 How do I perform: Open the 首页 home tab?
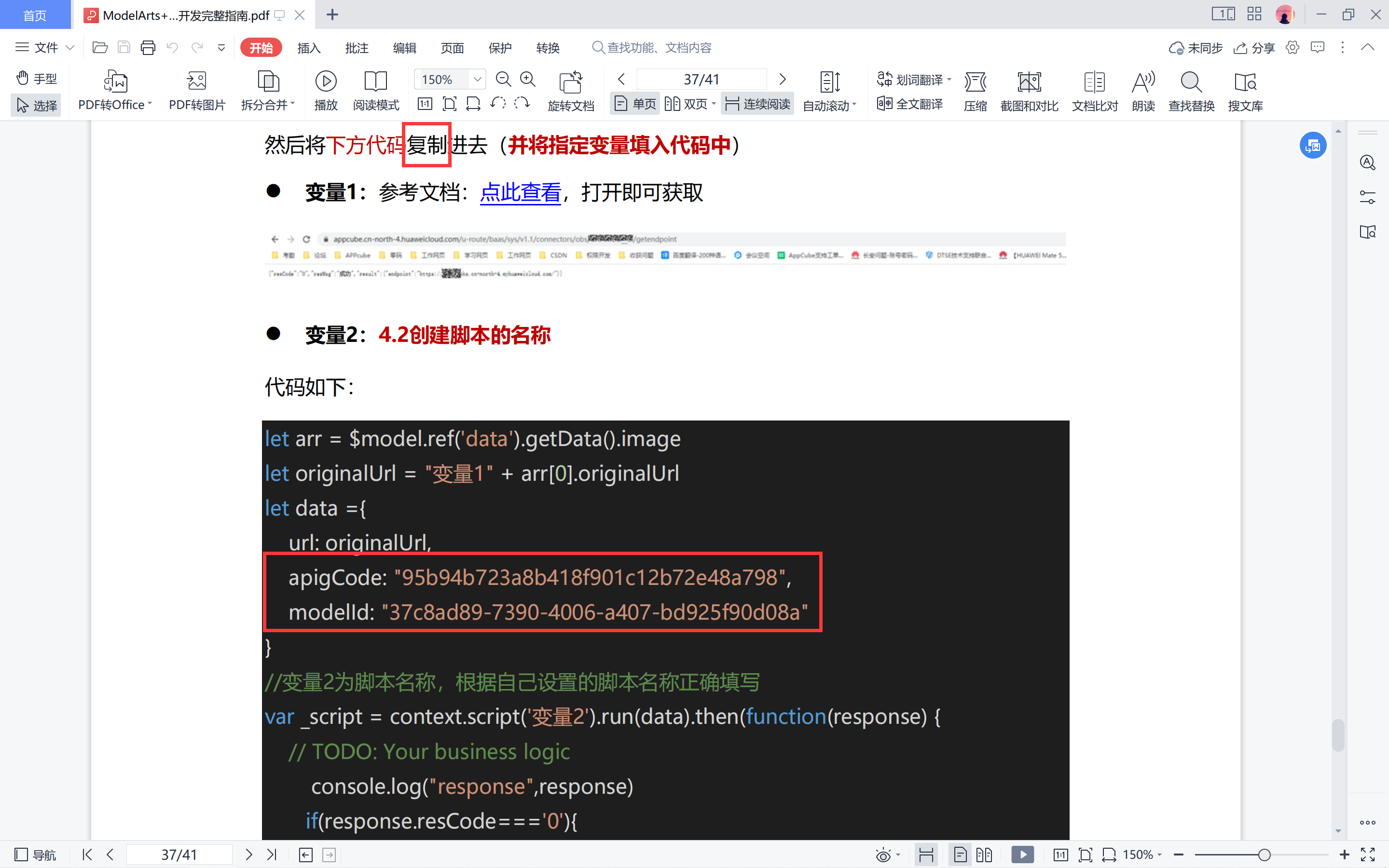(35, 15)
